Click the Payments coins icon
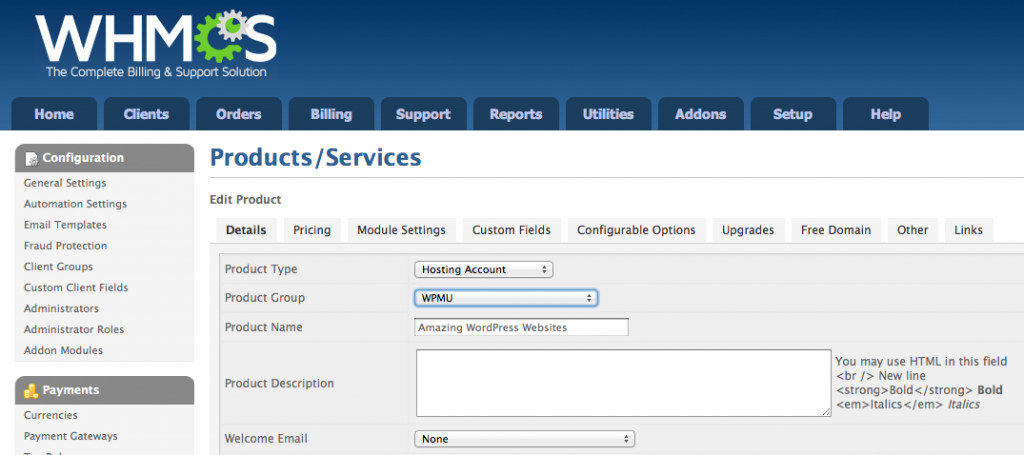Screen dimensions: 1024x455 coord(31,391)
